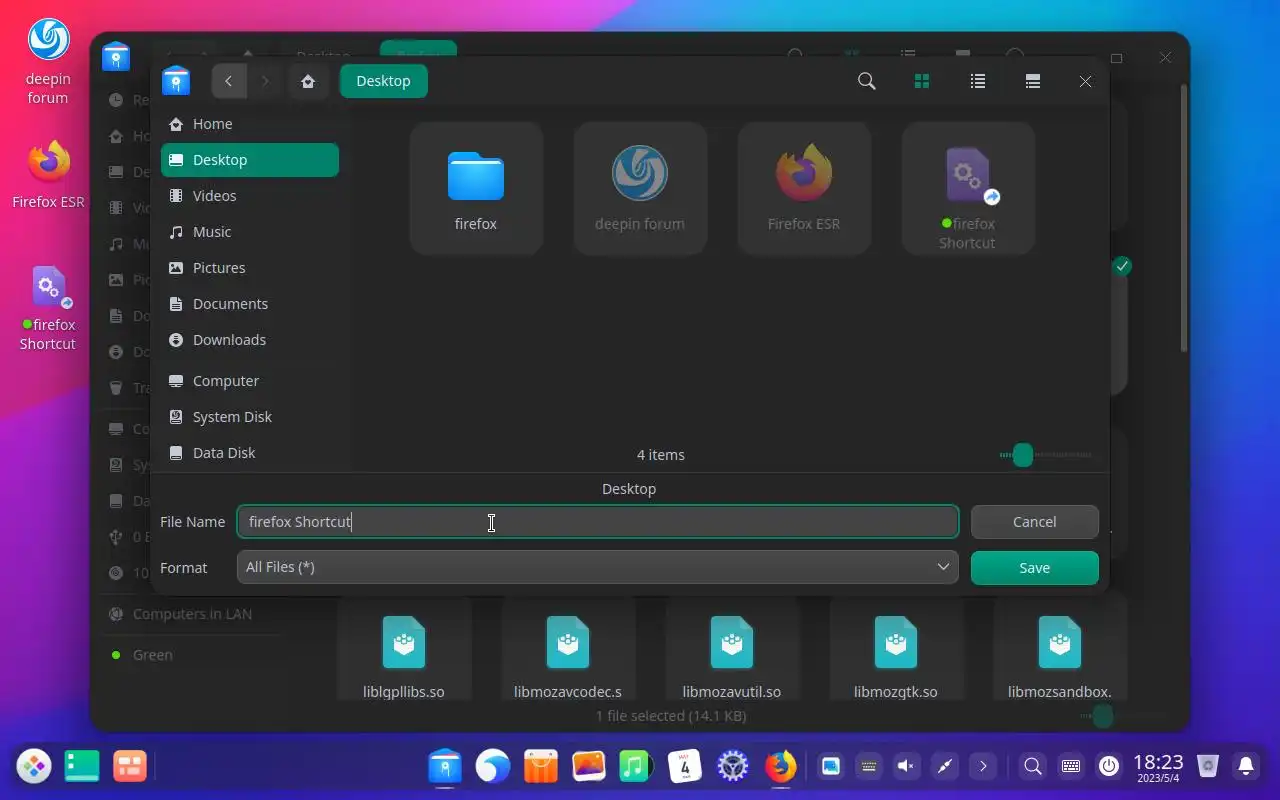This screenshot has width=1280, height=800.
Task: Open the launcher from the dock
Action: point(34,767)
